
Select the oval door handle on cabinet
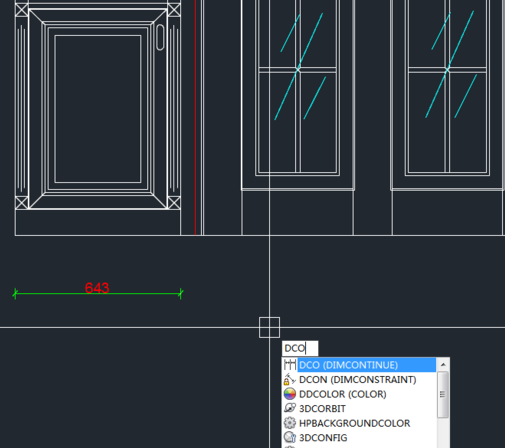click(x=160, y=37)
